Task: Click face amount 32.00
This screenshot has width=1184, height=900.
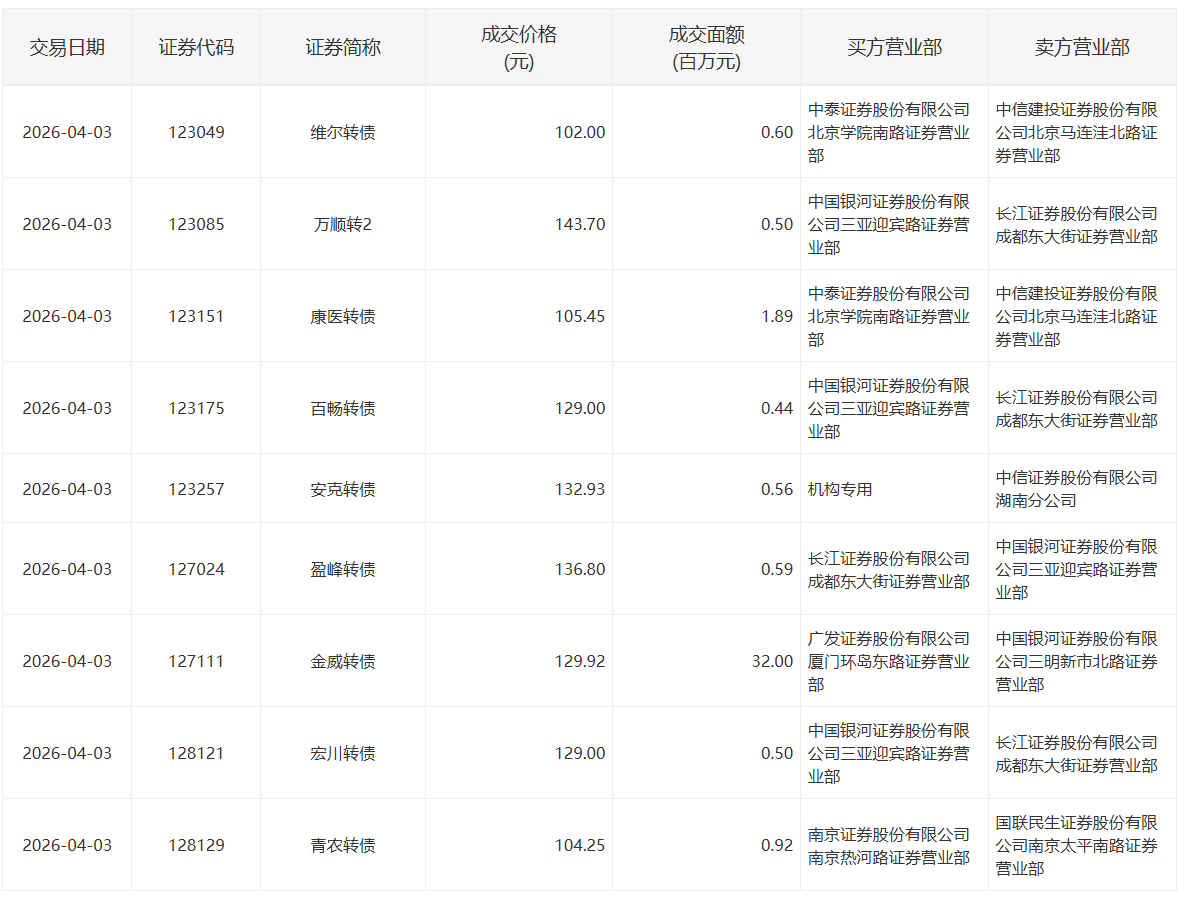Action: point(772,661)
